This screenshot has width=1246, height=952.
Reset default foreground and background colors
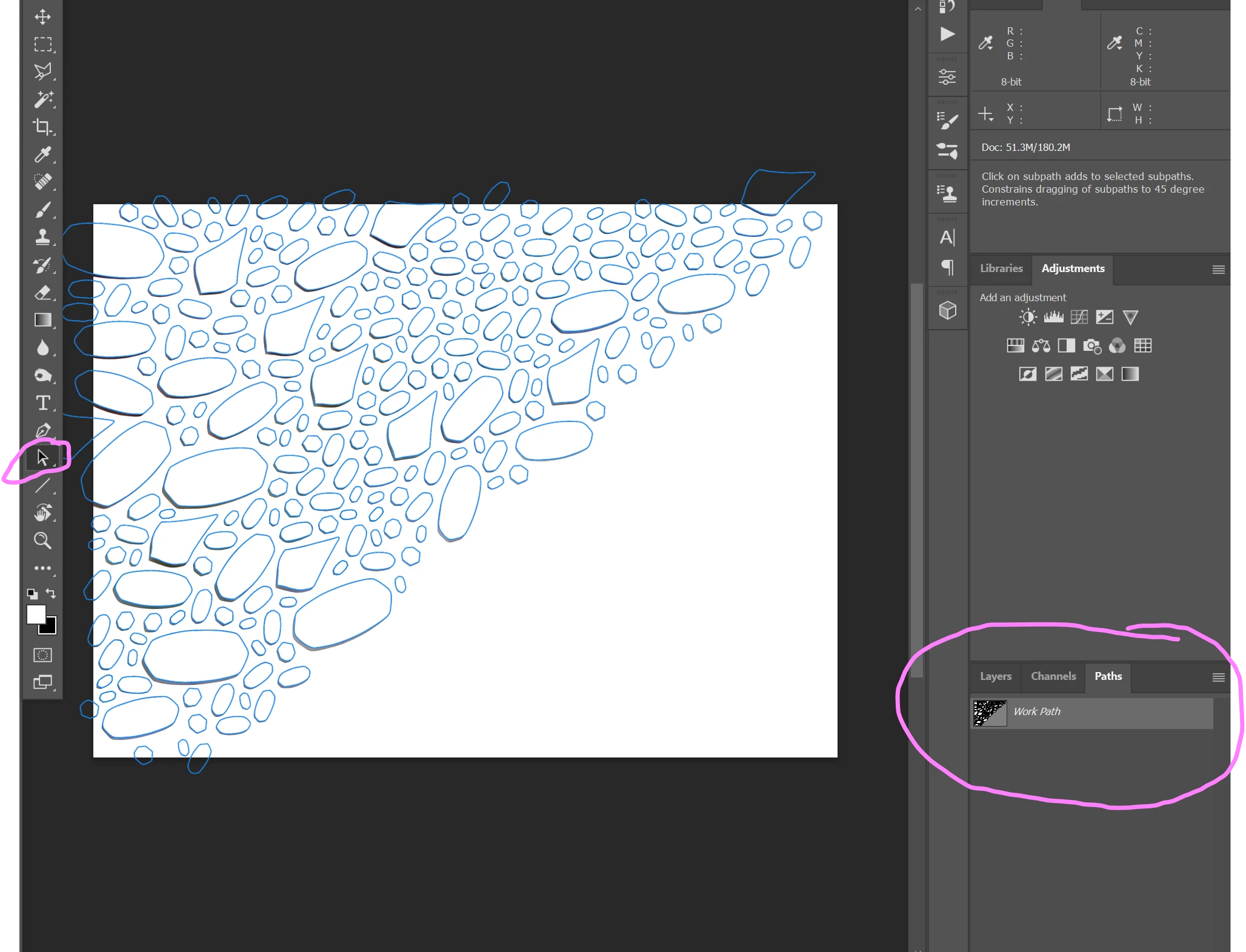pyautogui.click(x=32, y=594)
